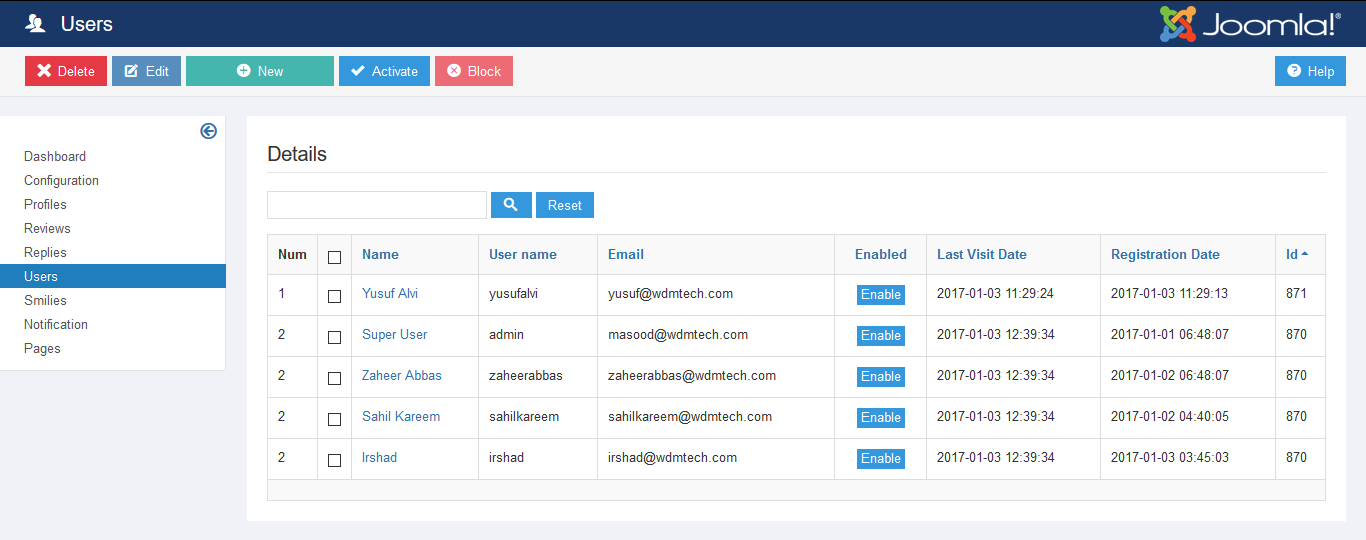This screenshot has width=1366, height=540.
Task: Select the checkbox in the Irshad row
Action: click(x=334, y=460)
